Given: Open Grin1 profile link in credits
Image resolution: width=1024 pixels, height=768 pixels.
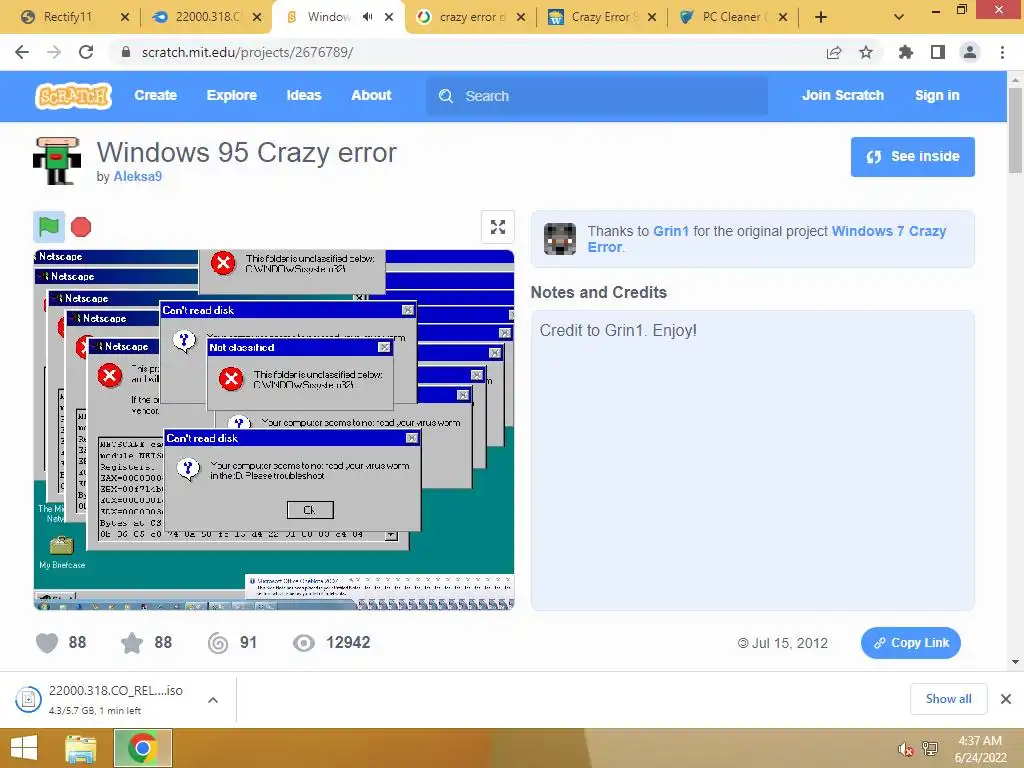Looking at the screenshot, I should 671,231.
